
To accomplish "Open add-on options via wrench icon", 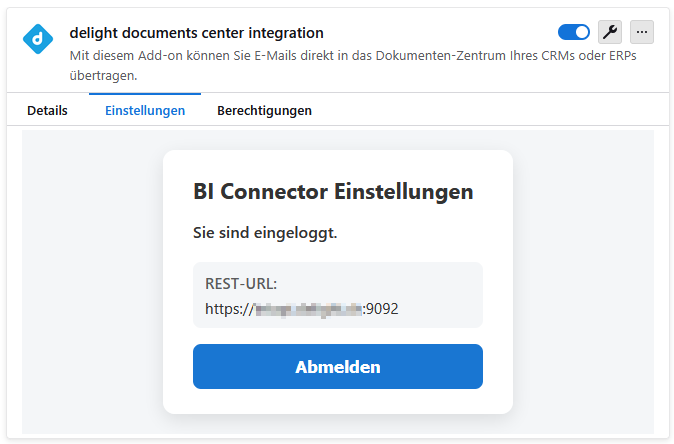I will pos(609,32).
